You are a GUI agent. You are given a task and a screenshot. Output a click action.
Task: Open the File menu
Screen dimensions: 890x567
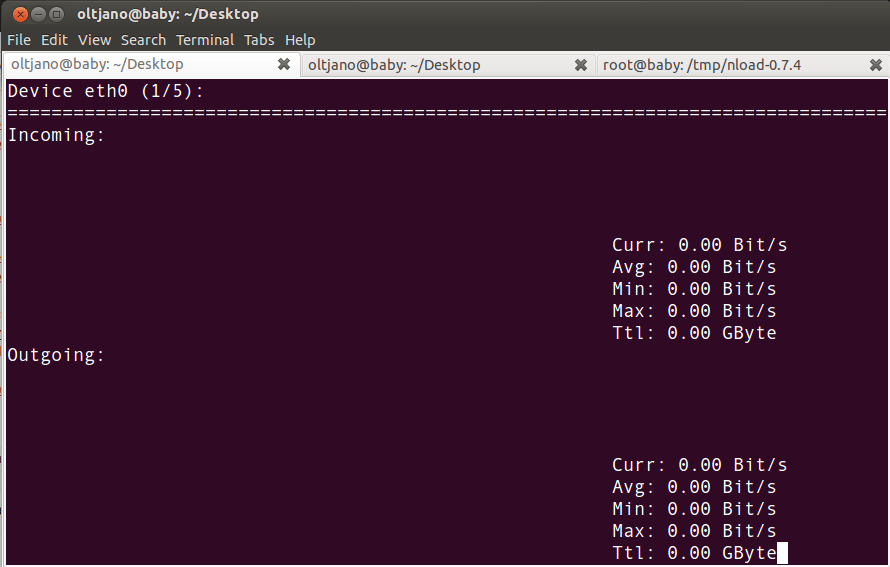pyautogui.click(x=19, y=40)
